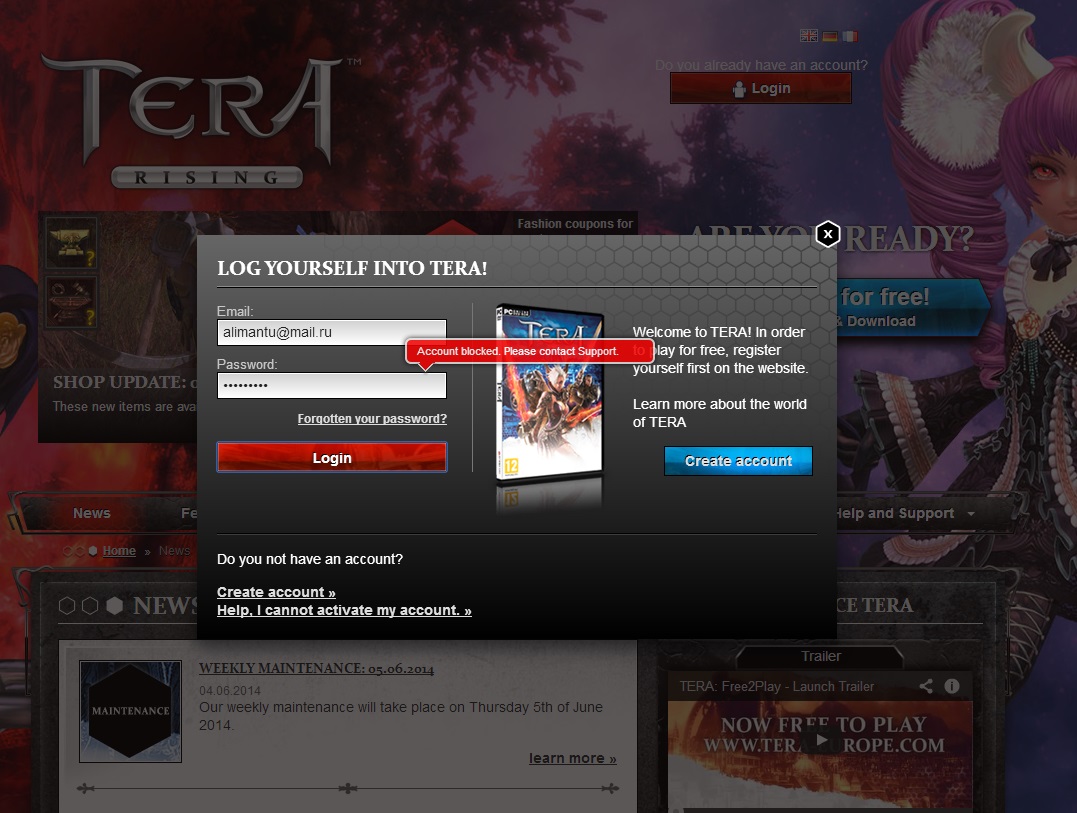Select the German flag language icon
The width and height of the screenshot is (1077, 813).
830,36
